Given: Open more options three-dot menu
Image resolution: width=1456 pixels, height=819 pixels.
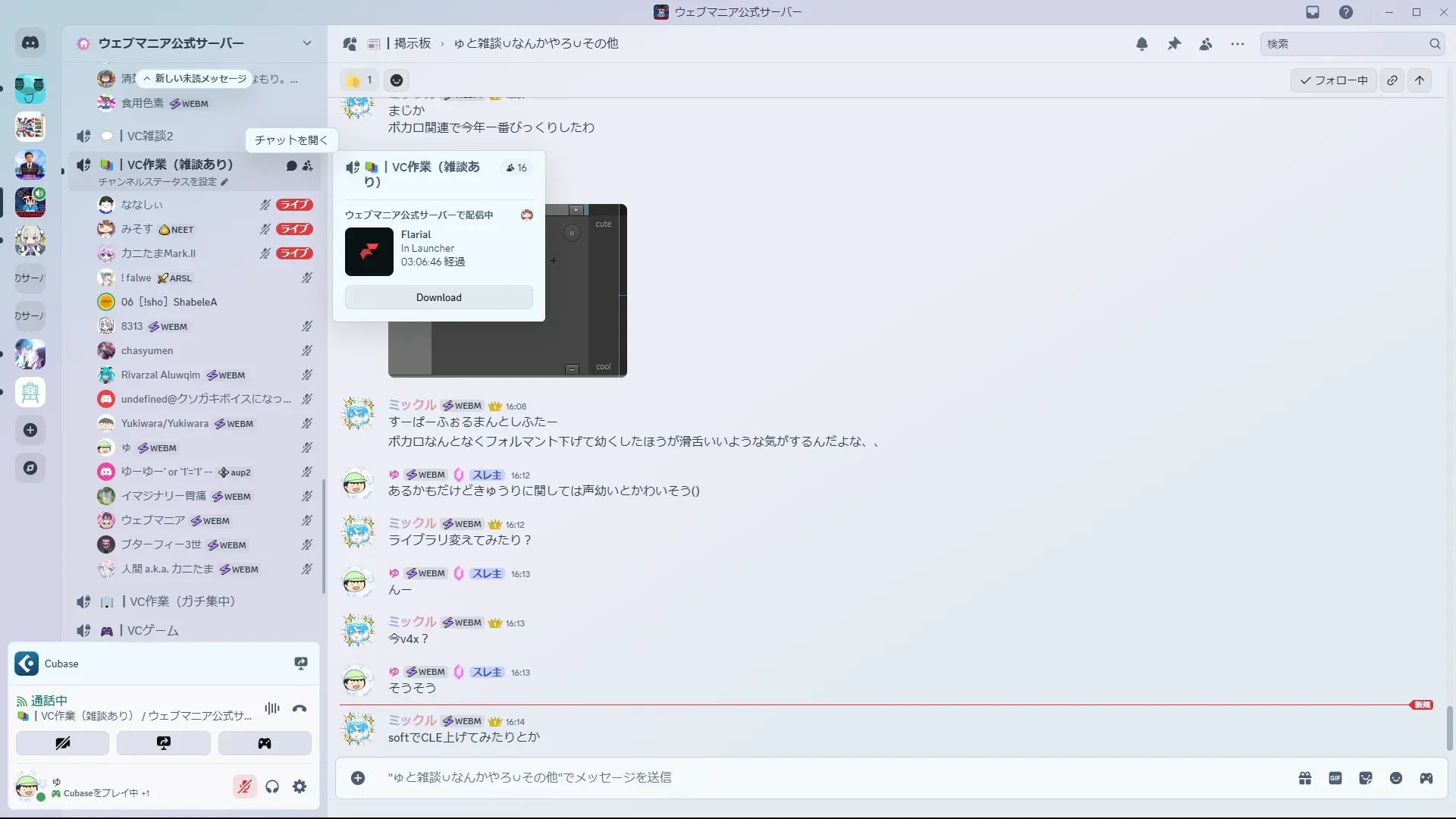Looking at the screenshot, I should (x=1238, y=44).
